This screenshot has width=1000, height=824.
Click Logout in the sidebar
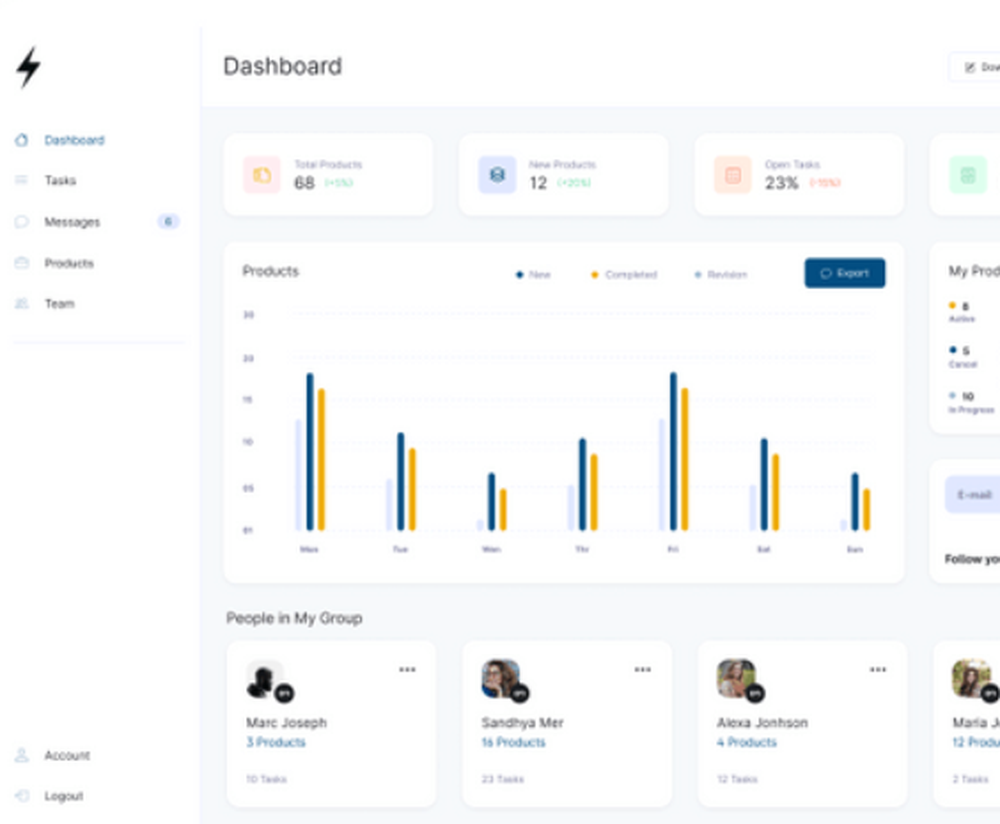click(64, 796)
